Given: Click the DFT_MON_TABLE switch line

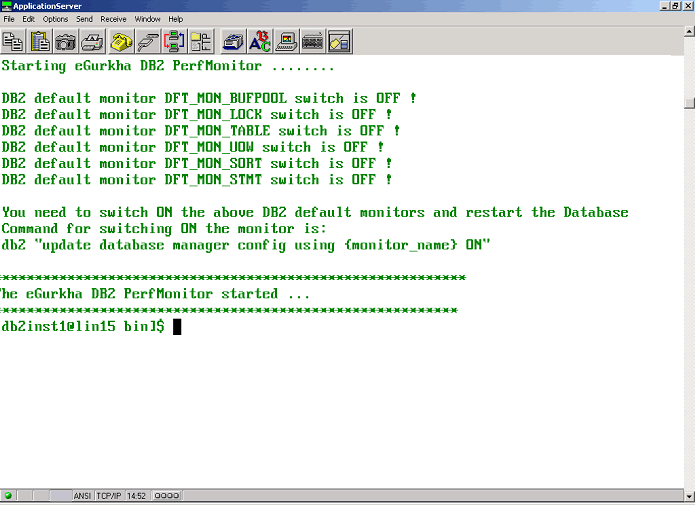Looking at the screenshot, I should click(200, 131).
